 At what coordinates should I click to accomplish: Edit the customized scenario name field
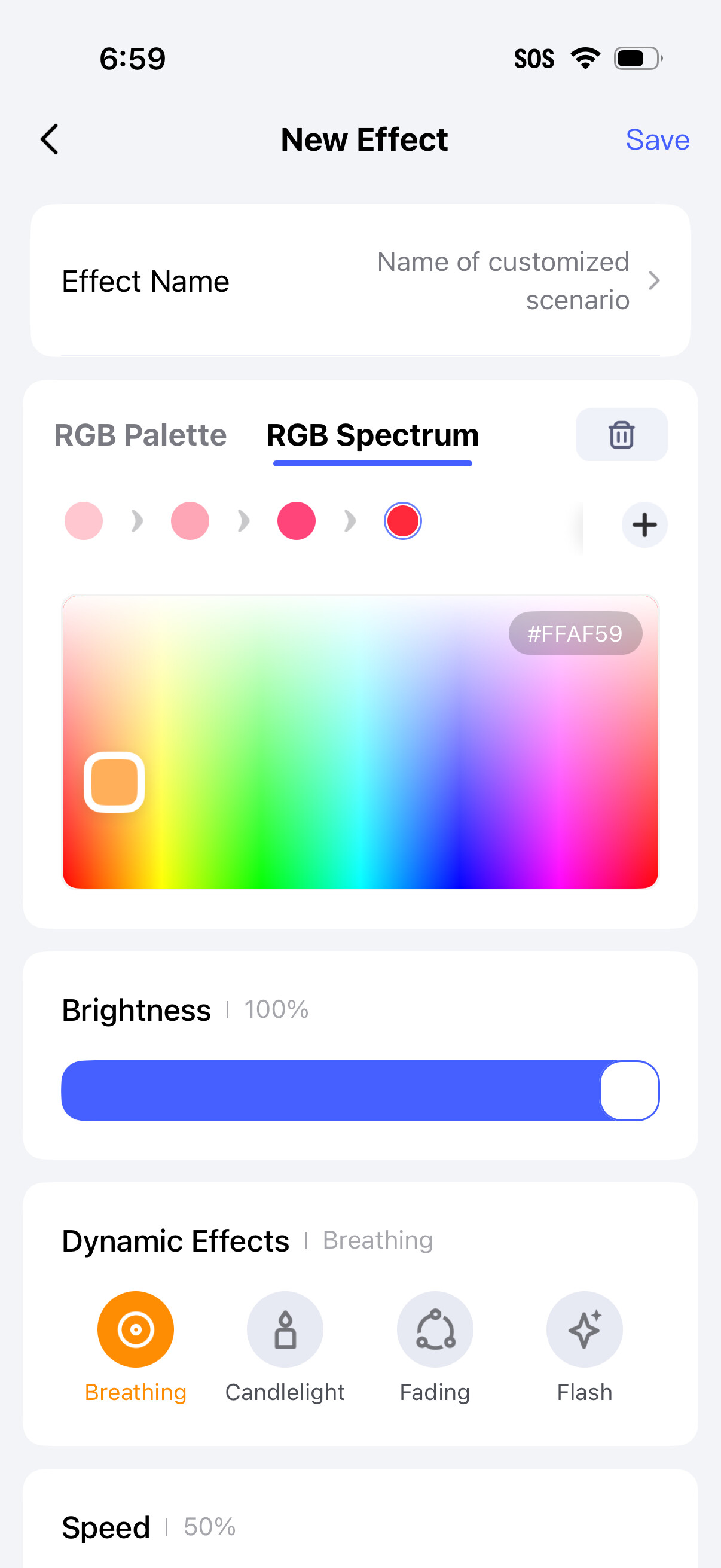click(503, 280)
